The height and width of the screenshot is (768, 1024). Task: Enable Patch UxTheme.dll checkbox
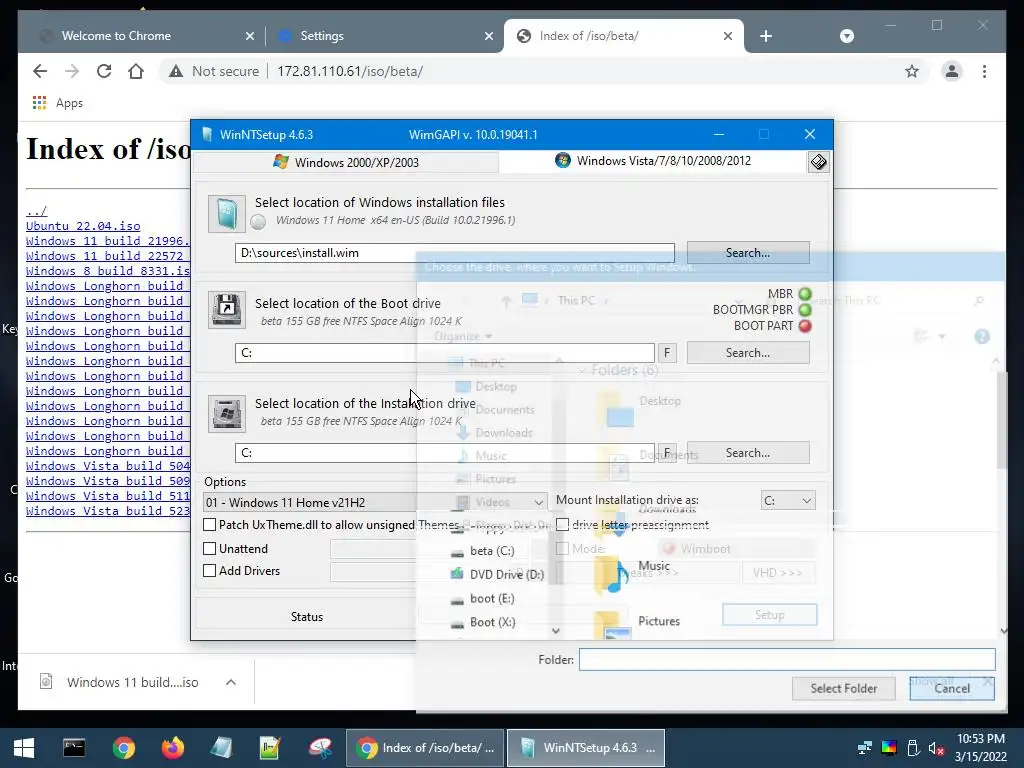(x=210, y=524)
